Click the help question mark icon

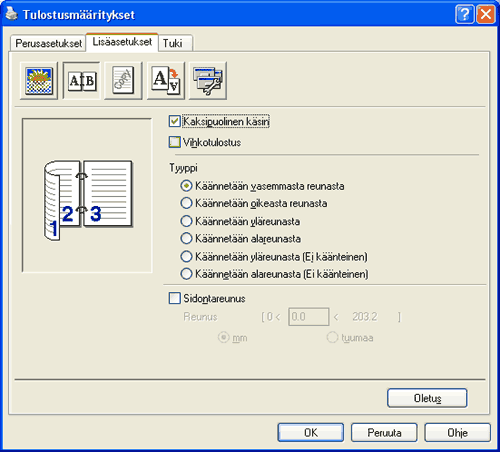point(464,15)
